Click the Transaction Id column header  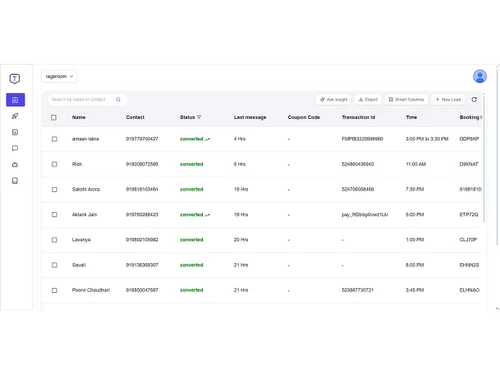pyautogui.click(x=358, y=117)
